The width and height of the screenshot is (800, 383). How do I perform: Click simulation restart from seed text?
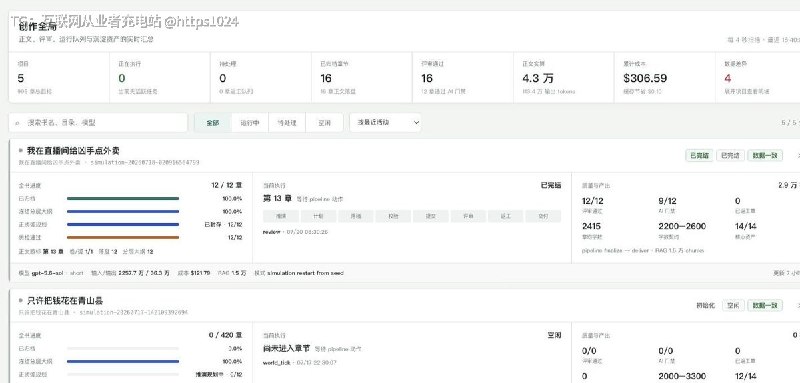(305, 273)
